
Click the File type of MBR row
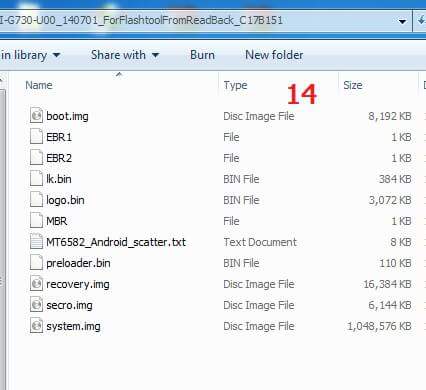[231, 221]
